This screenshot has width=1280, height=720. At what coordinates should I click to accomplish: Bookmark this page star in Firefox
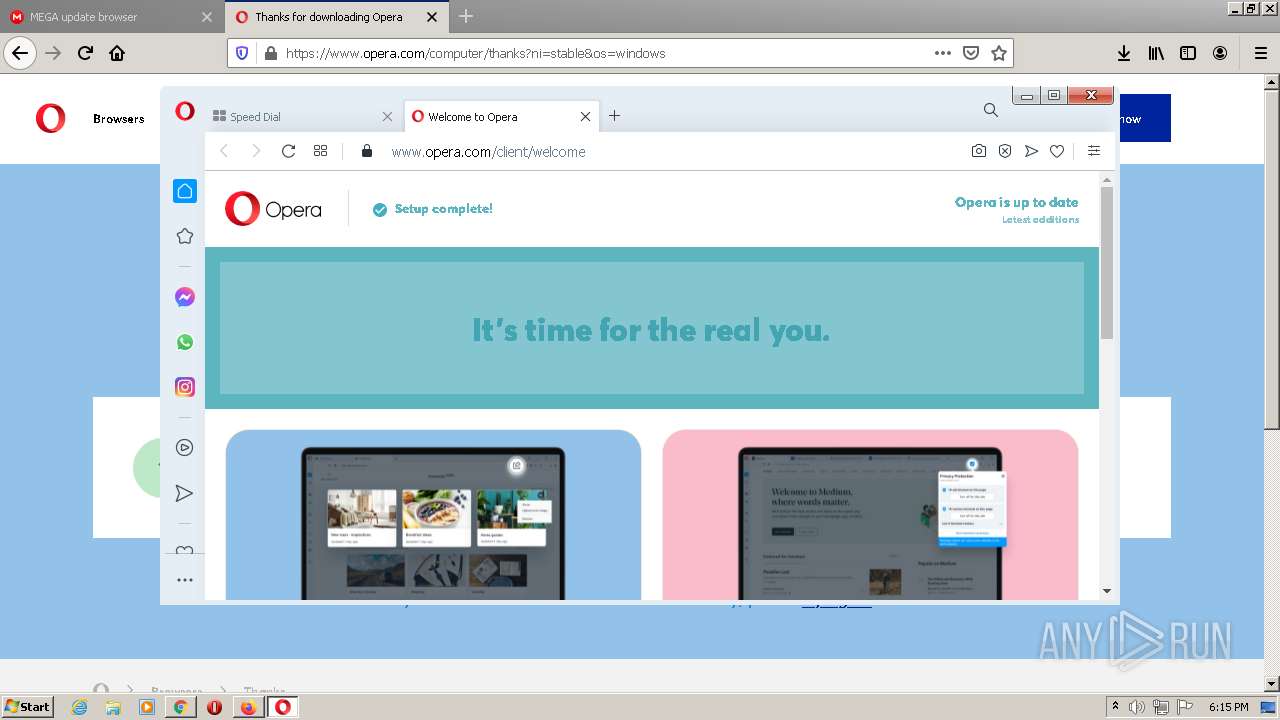coord(998,53)
